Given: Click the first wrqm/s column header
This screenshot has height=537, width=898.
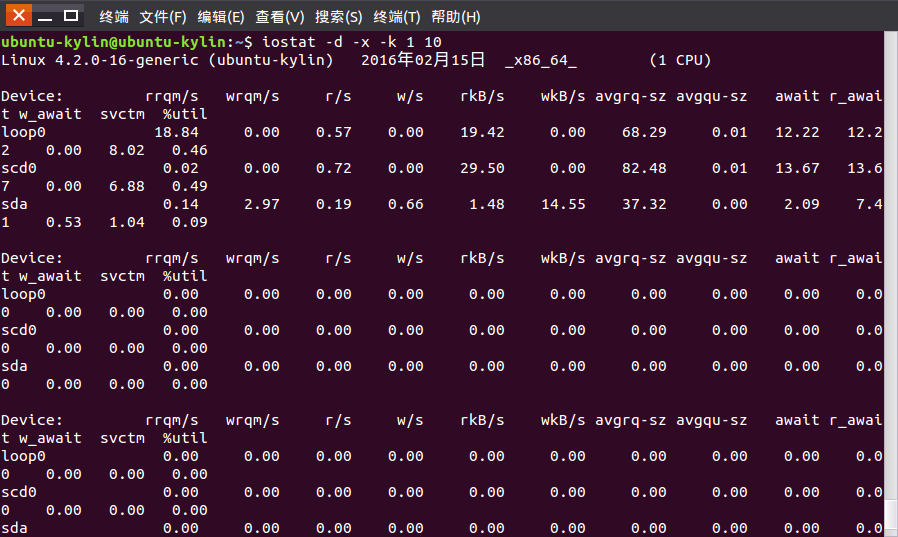Looking at the screenshot, I should coord(253,96).
